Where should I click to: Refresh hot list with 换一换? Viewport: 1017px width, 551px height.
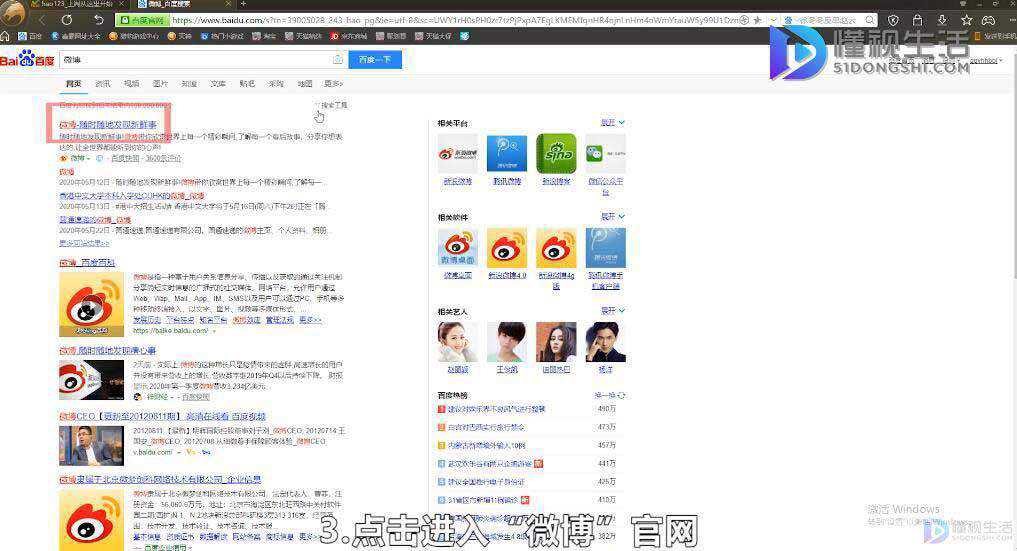tap(610, 395)
